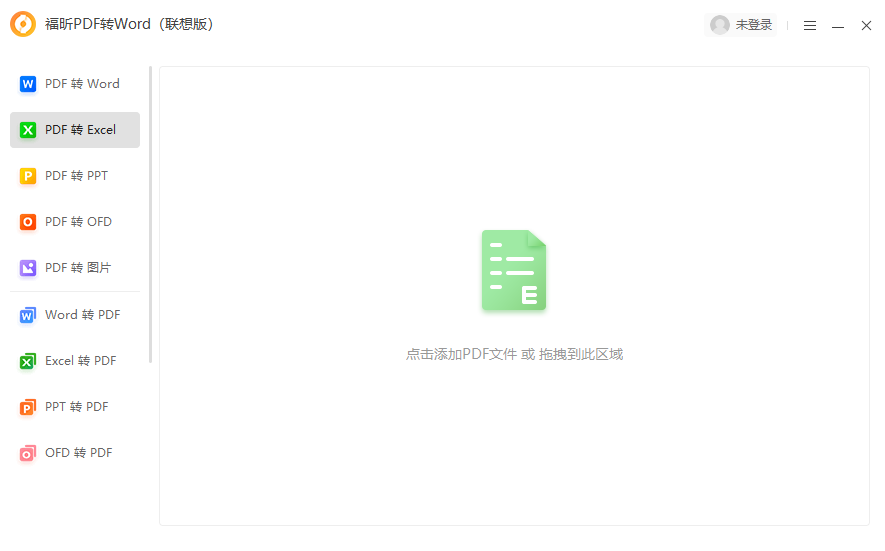Click the orange O icon for PDF to OFD

28,222
